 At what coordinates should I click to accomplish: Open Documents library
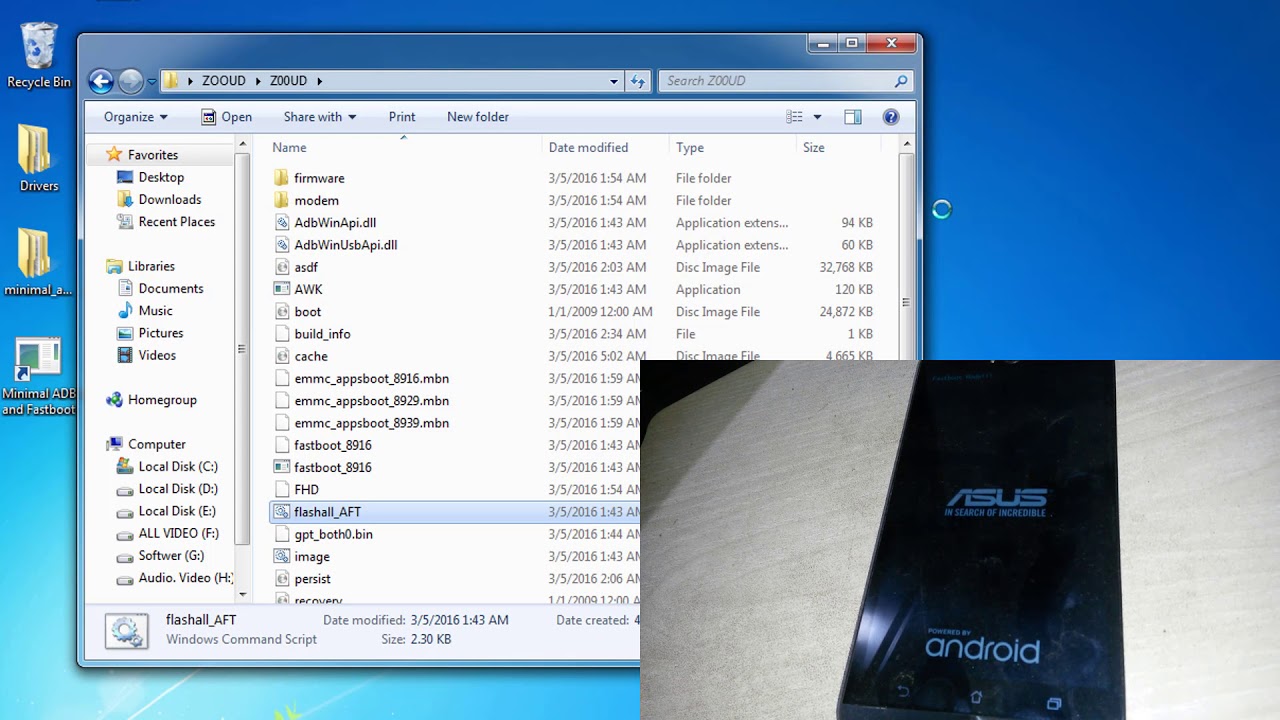160,288
